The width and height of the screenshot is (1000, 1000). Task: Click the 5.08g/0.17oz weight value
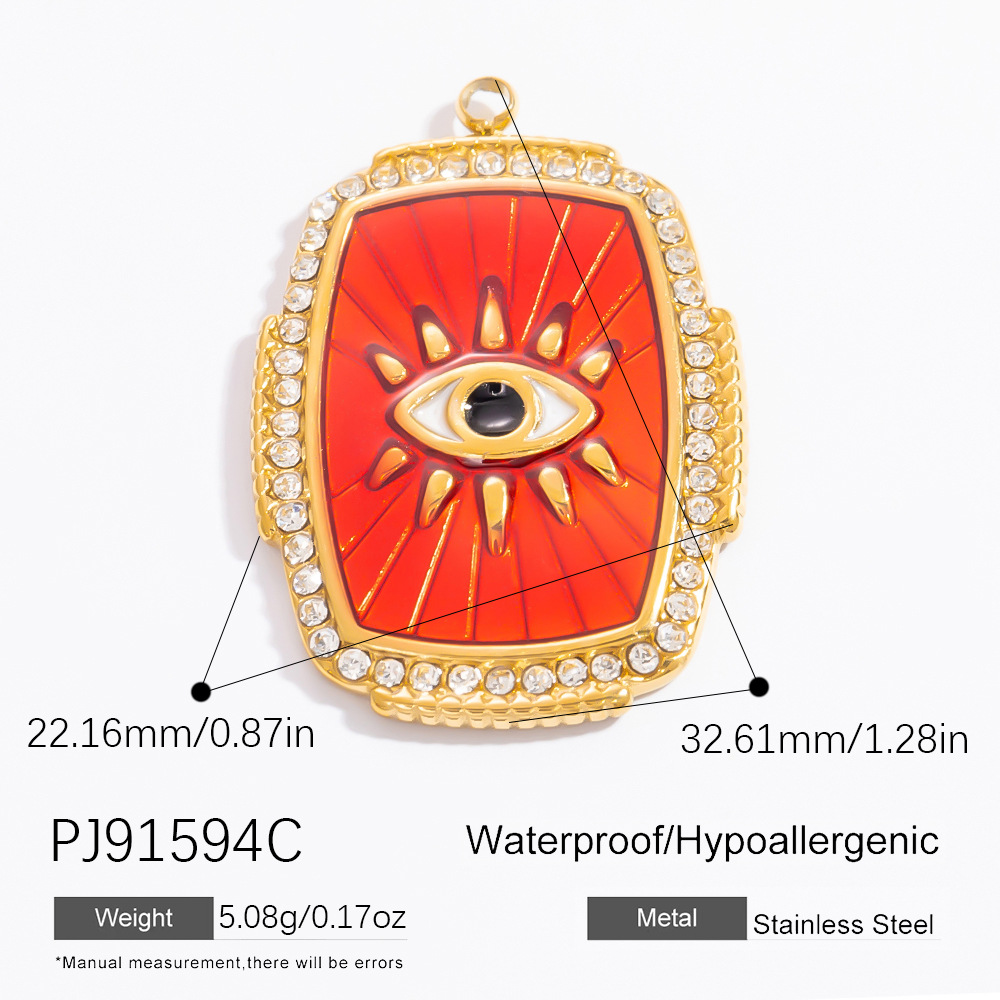312,918
